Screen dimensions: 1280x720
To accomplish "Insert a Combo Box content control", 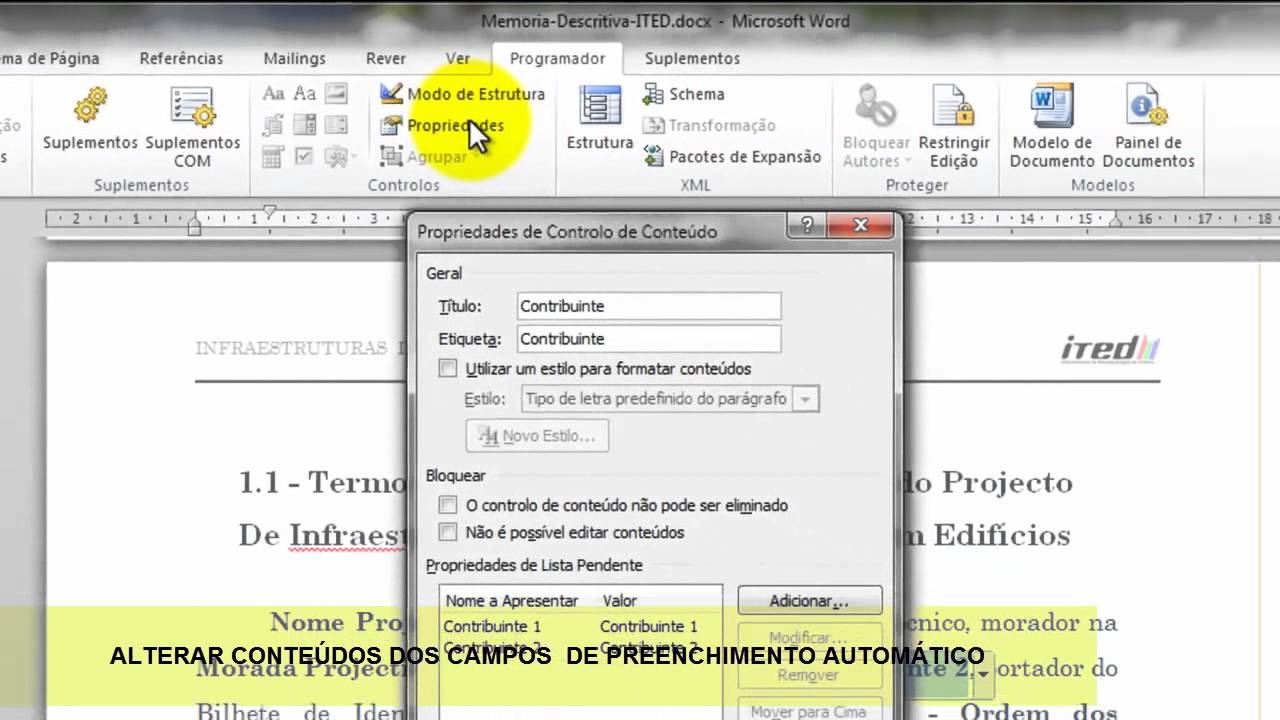I will click(305, 125).
